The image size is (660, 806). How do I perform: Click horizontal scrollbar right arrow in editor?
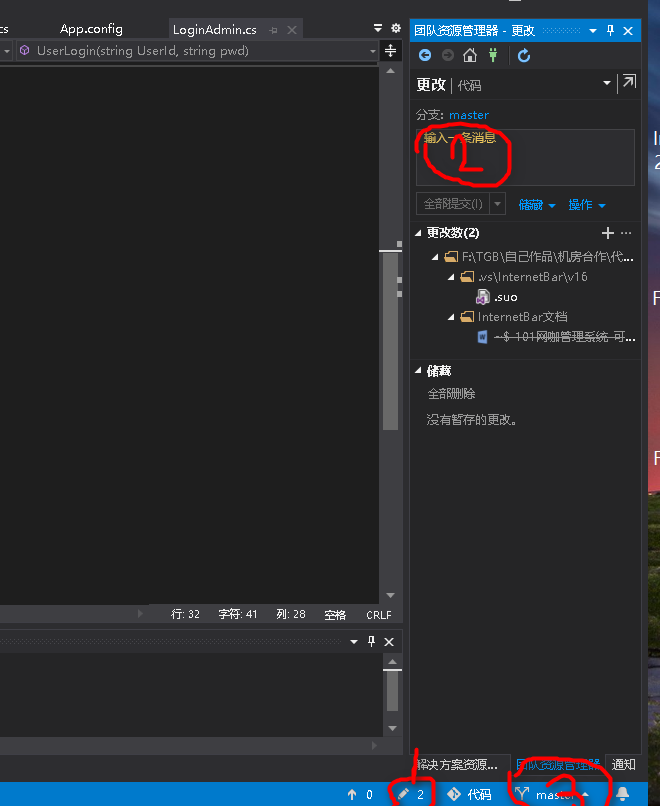point(140,614)
